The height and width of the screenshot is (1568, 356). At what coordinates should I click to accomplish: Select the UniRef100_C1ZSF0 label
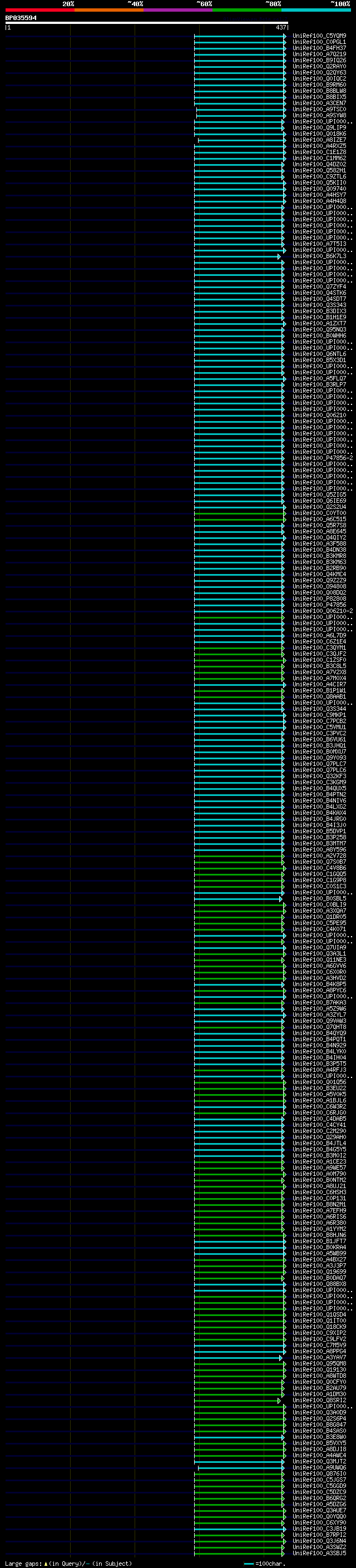tap(319, 660)
